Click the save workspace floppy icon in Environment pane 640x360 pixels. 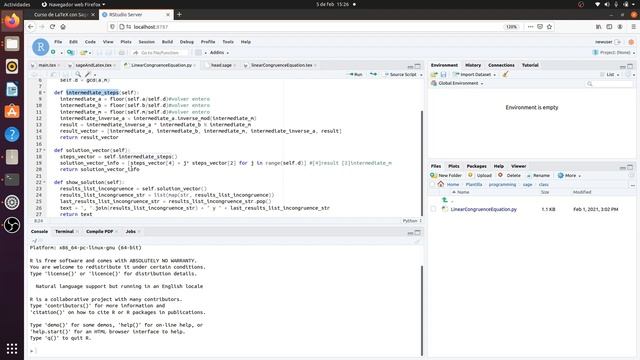point(443,74)
